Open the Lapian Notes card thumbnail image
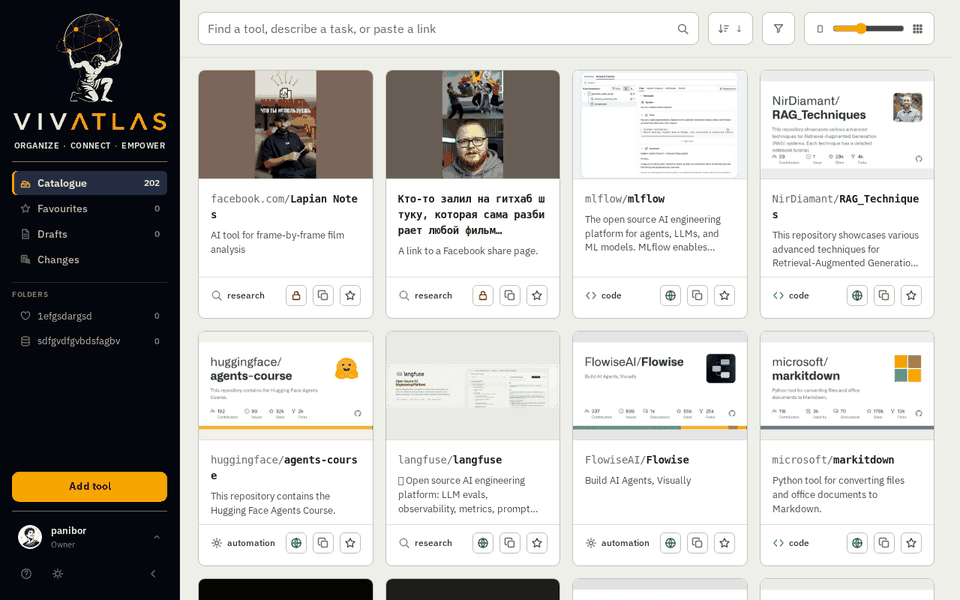The width and height of the screenshot is (960, 600). (x=285, y=124)
